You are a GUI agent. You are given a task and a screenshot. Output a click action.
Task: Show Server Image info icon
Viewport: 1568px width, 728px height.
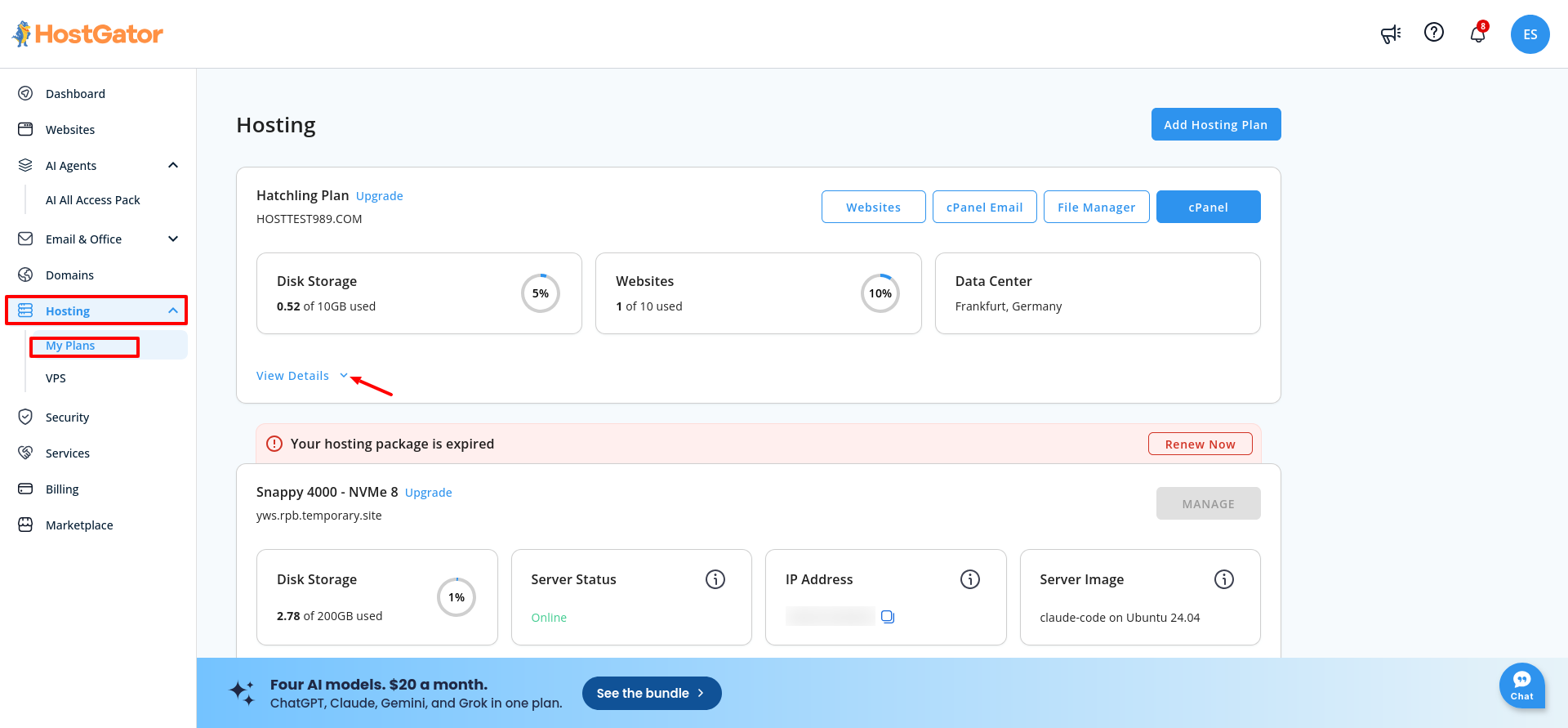[1224, 579]
